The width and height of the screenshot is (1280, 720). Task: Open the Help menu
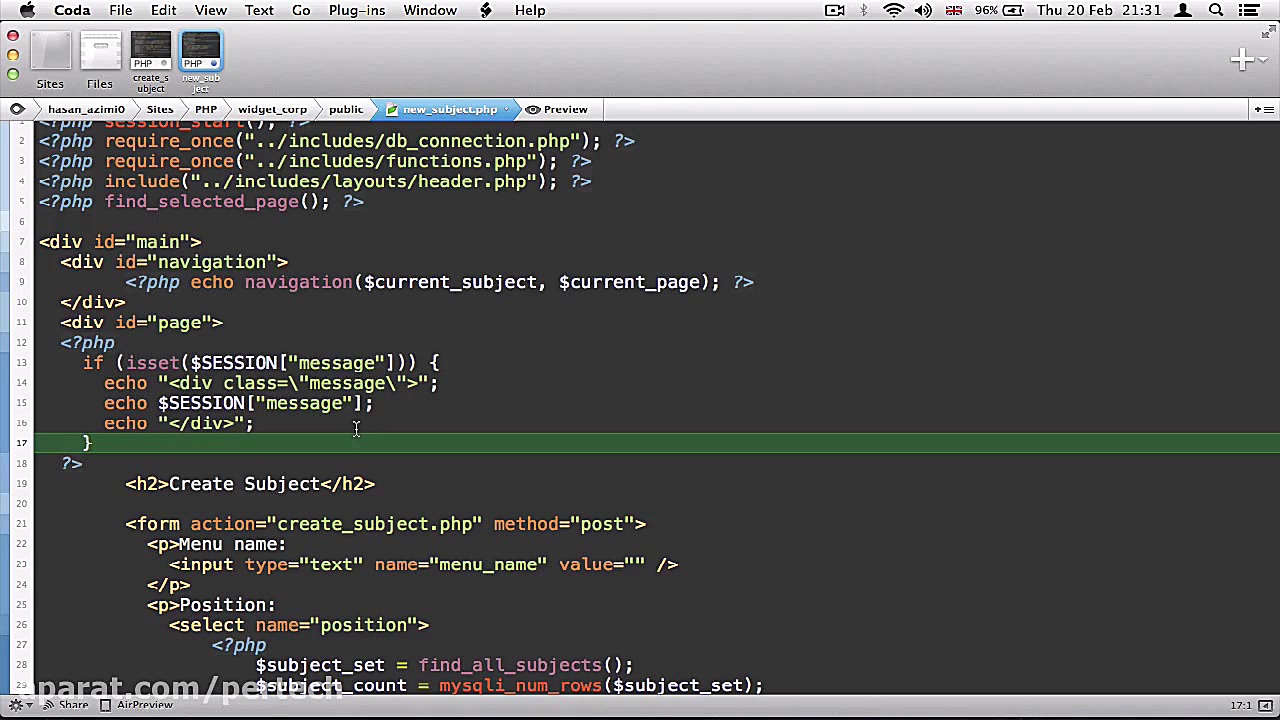pyautogui.click(x=530, y=10)
